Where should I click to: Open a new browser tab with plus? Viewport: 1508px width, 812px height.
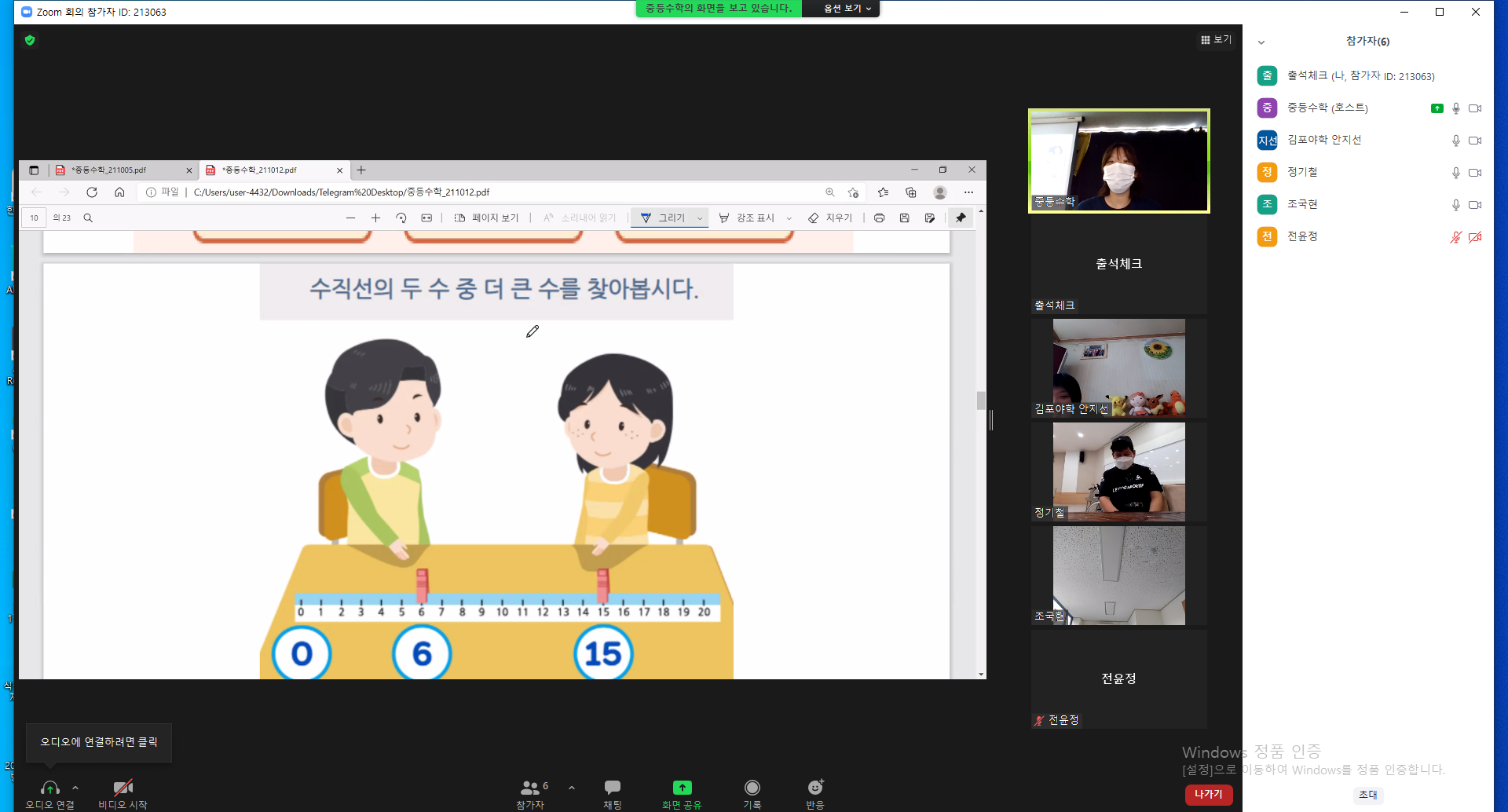click(x=361, y=170)
